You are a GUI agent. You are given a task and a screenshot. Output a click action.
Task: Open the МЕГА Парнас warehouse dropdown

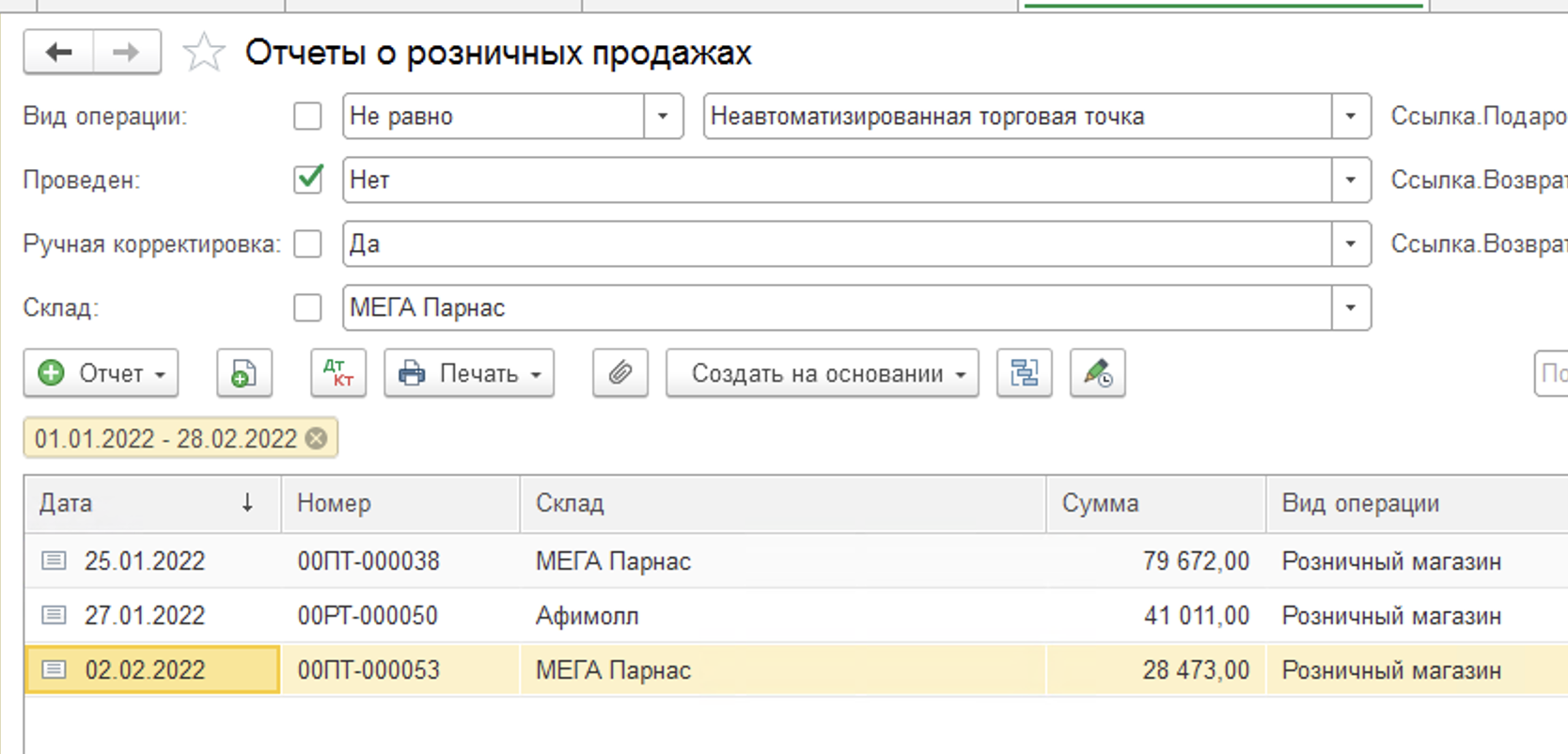1351,307
